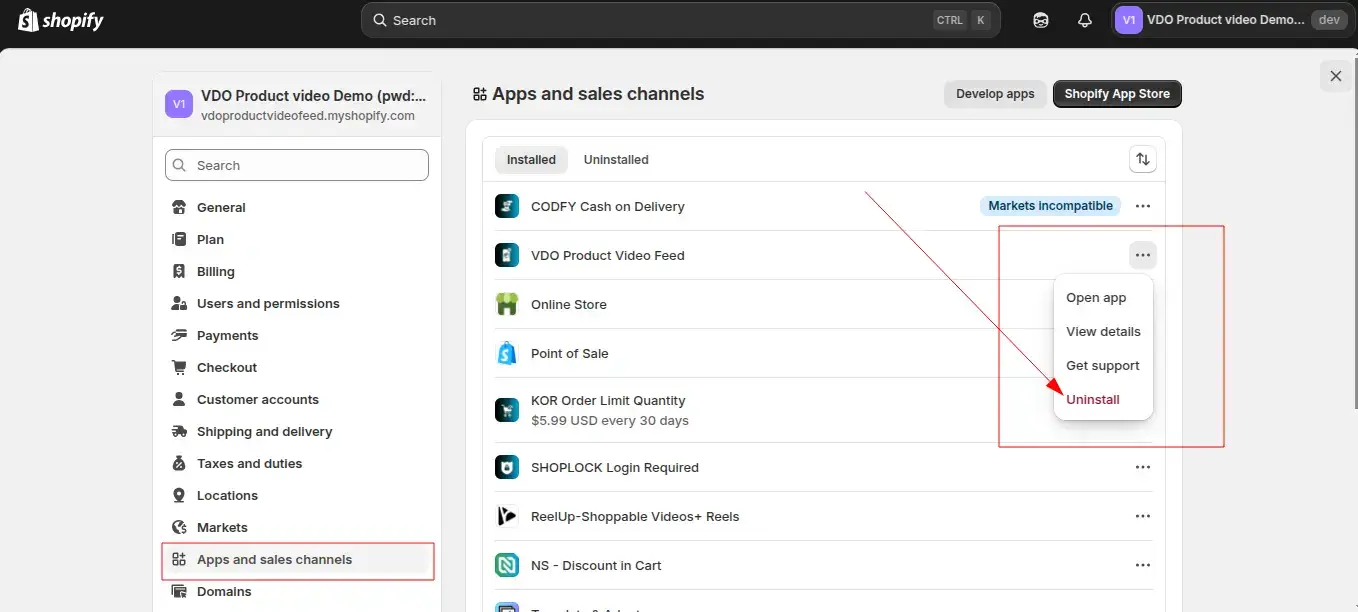
Task: Click the ReelUp Shoppable Videos app icon
Action: [507, 516]
